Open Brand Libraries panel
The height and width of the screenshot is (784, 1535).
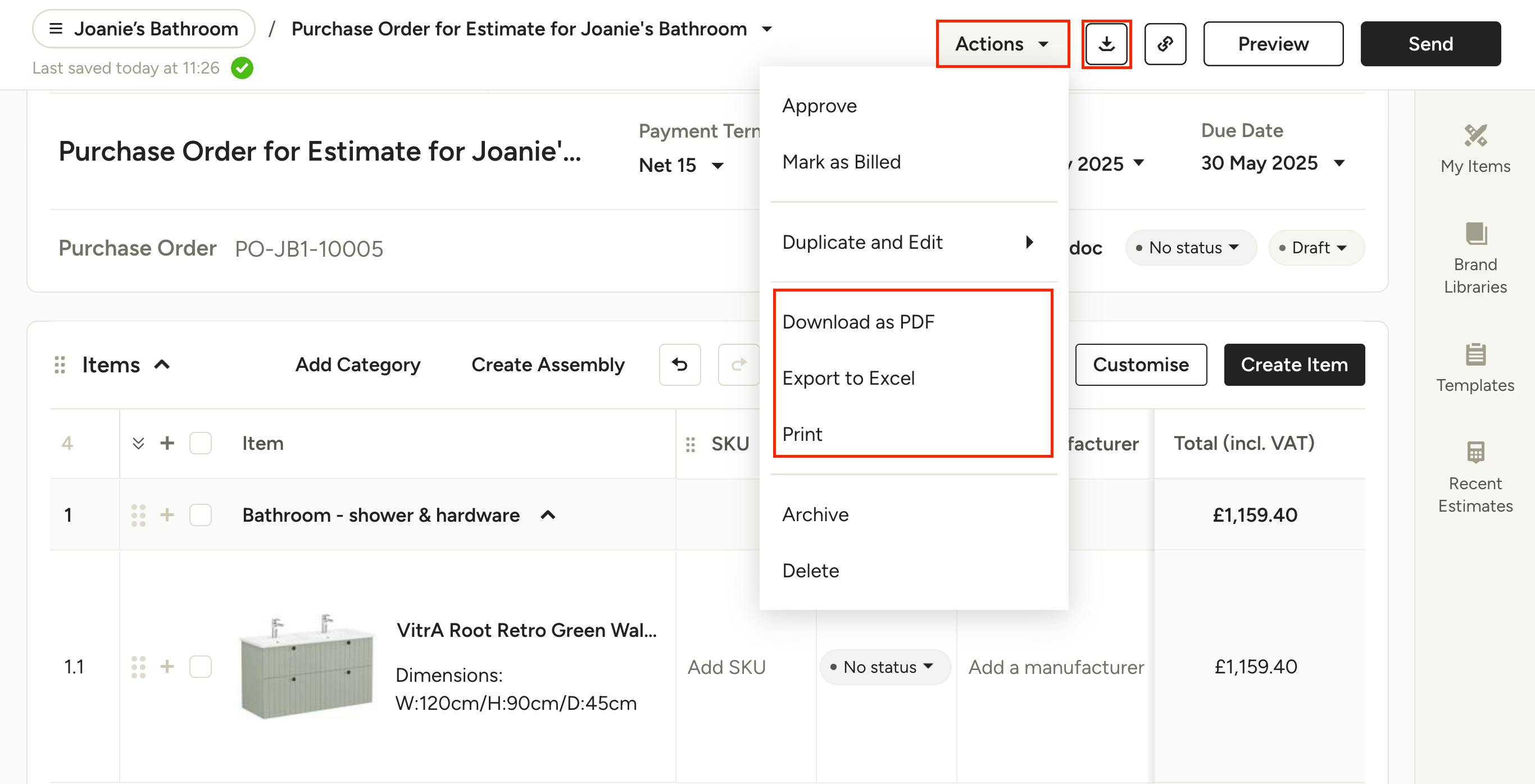[x=1475, y=258]
